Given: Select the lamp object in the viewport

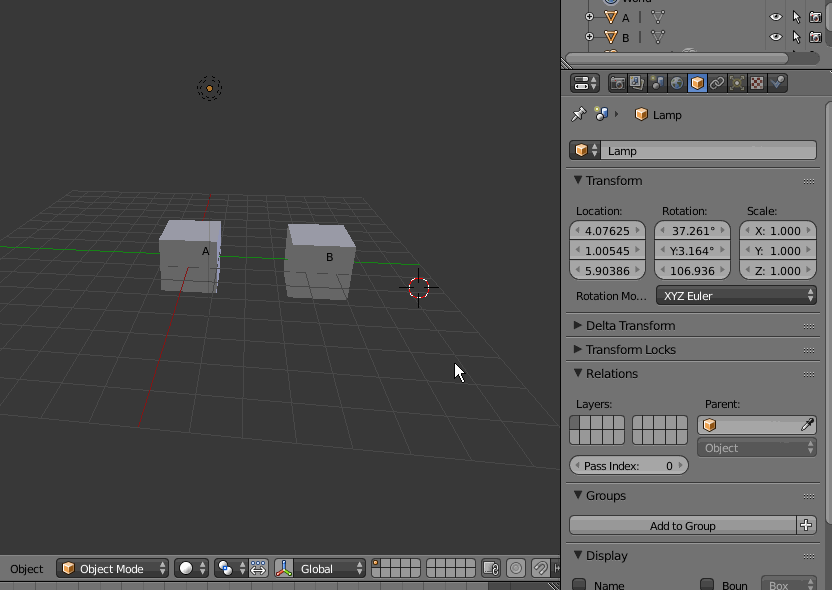Looking at the screenshot, I should tap(209, 88).
